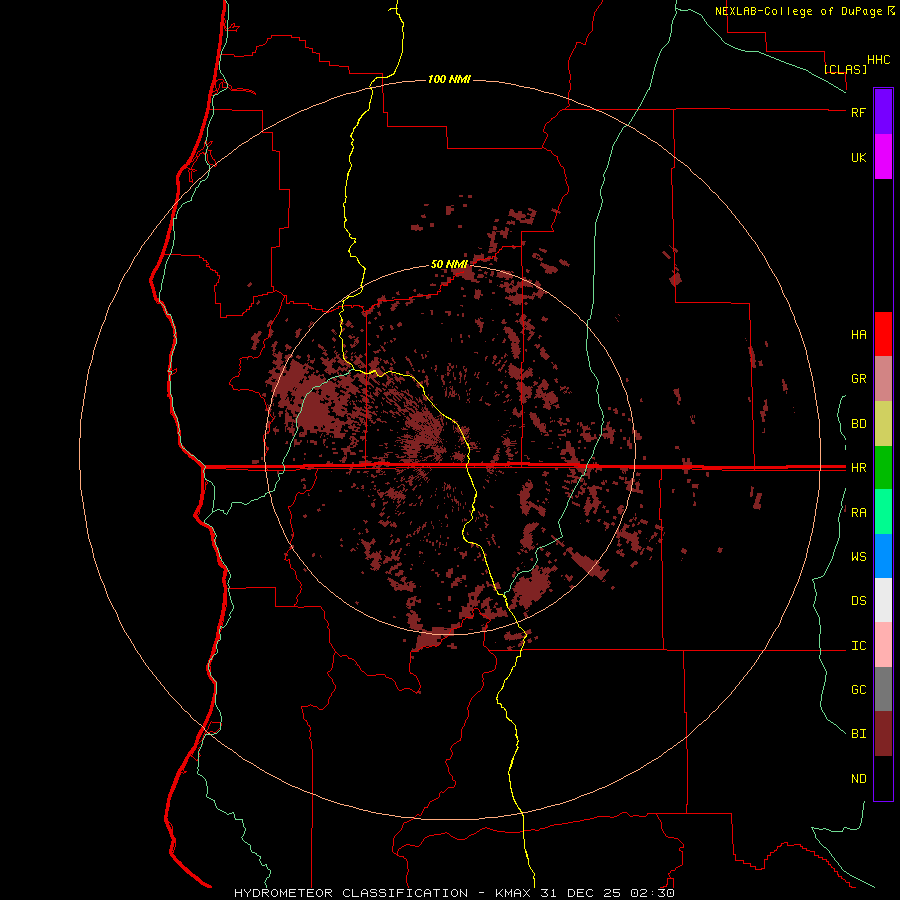Select the IC light-pink legend swatch
Viewport: 900px width, 900px height.
coord(883,645)
